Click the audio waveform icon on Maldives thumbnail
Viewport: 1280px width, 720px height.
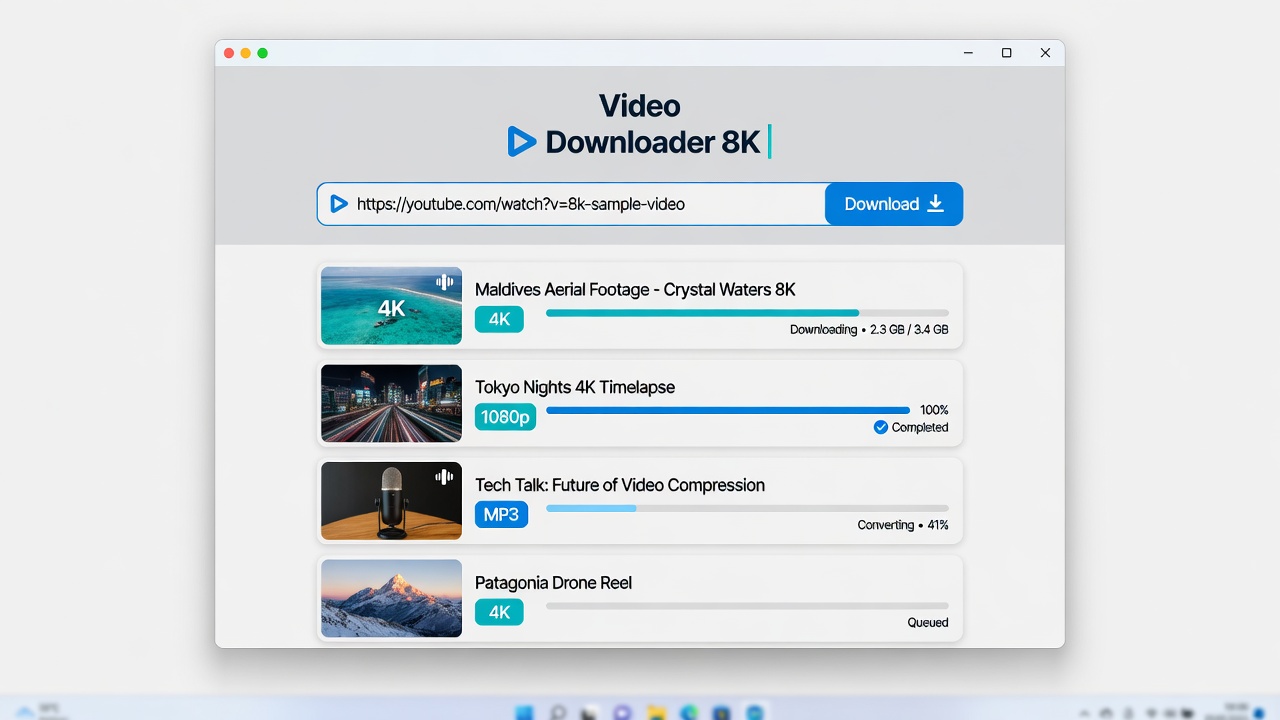point(445,283)
